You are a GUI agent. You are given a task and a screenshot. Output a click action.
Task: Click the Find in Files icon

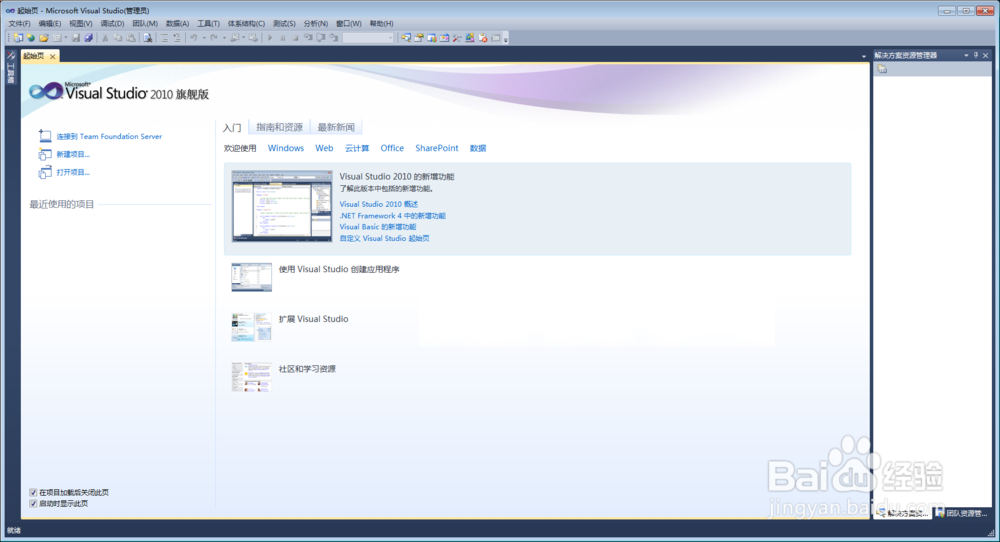click(x=148, y=38)
